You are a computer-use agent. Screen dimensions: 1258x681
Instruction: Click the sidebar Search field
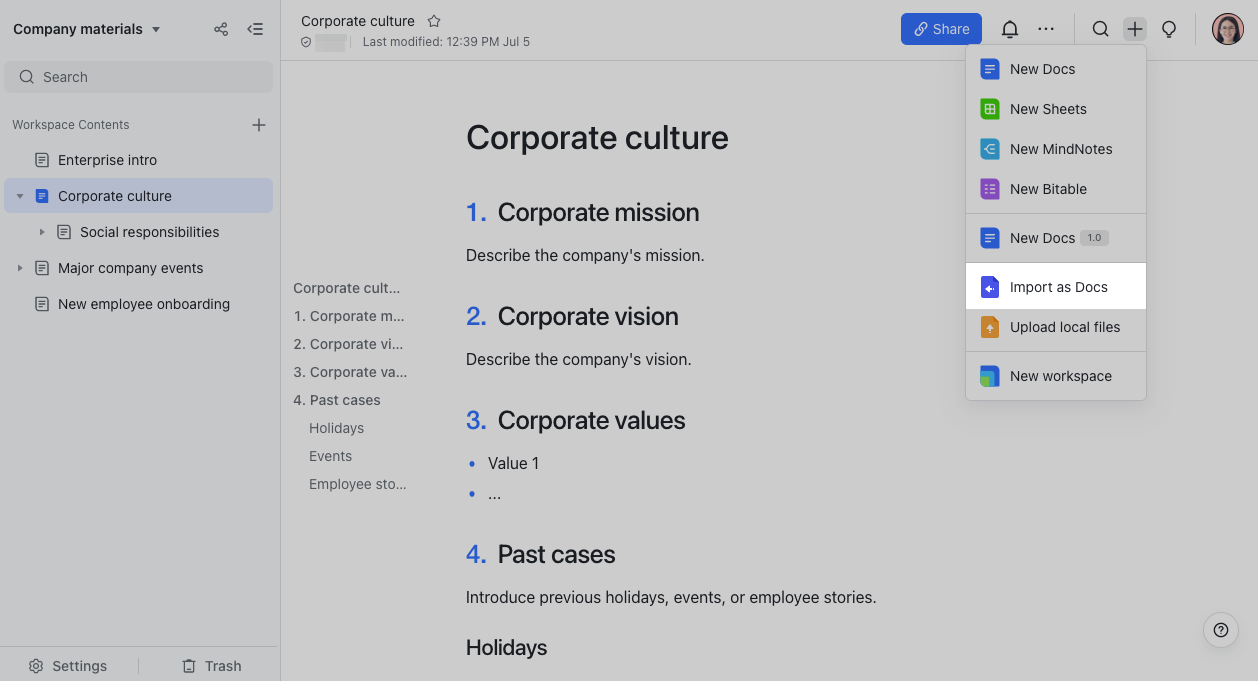138,77
